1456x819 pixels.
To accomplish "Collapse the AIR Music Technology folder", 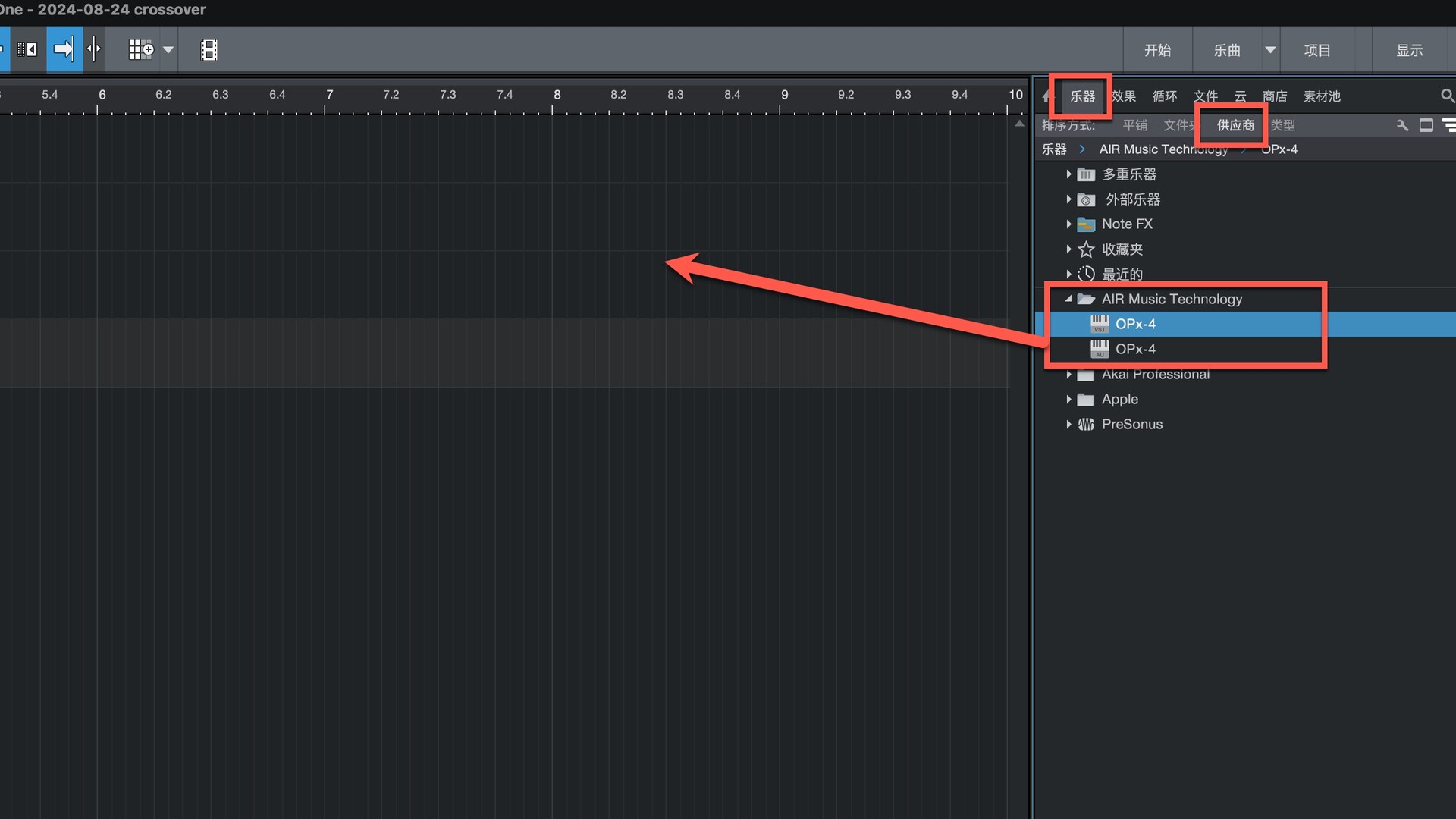I will (x=1068, y=299).
